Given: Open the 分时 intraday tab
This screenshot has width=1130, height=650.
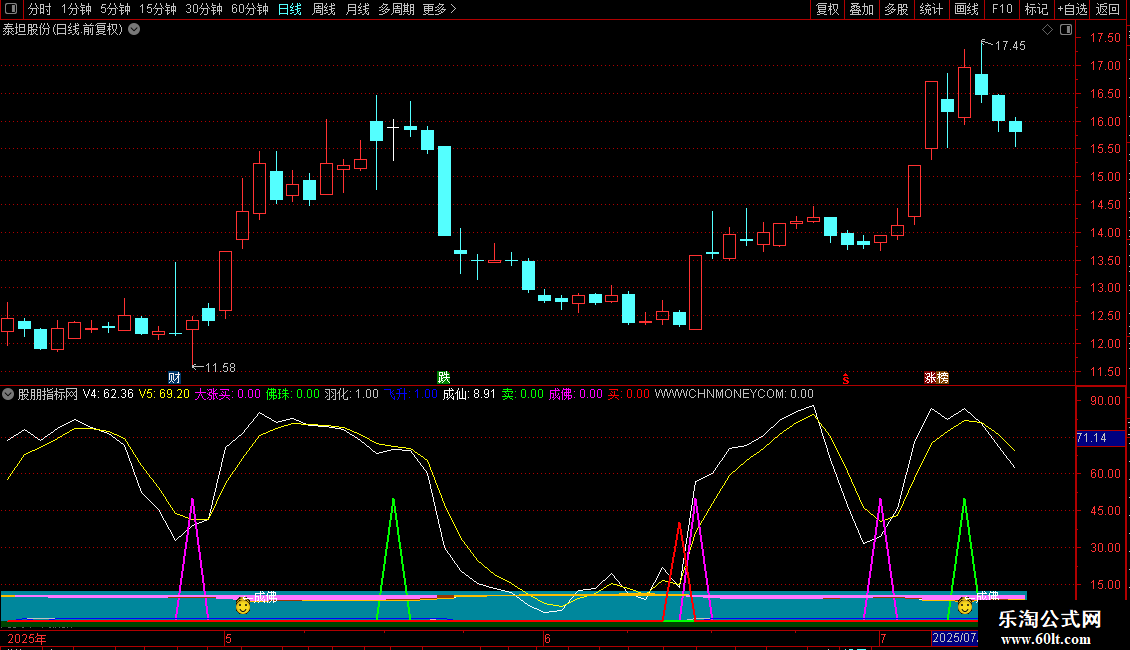Looking at the screenshot, I should pyautogui.click(x=39, y=9).
